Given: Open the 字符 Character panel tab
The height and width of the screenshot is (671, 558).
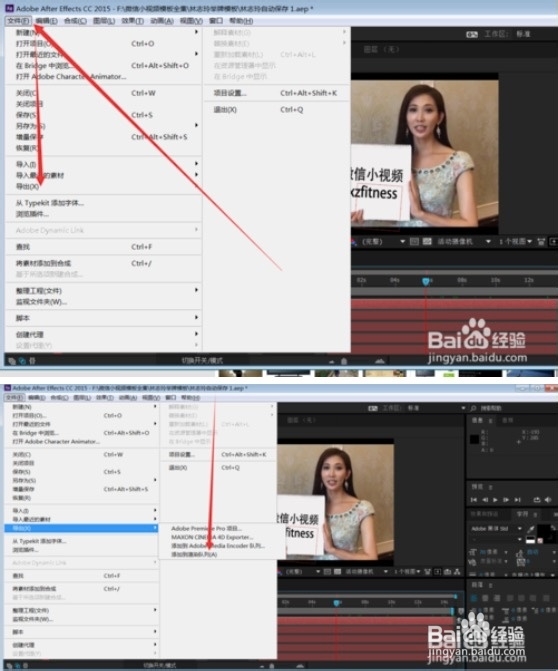Looking at the screenshot, I should (x=522, y=514).
